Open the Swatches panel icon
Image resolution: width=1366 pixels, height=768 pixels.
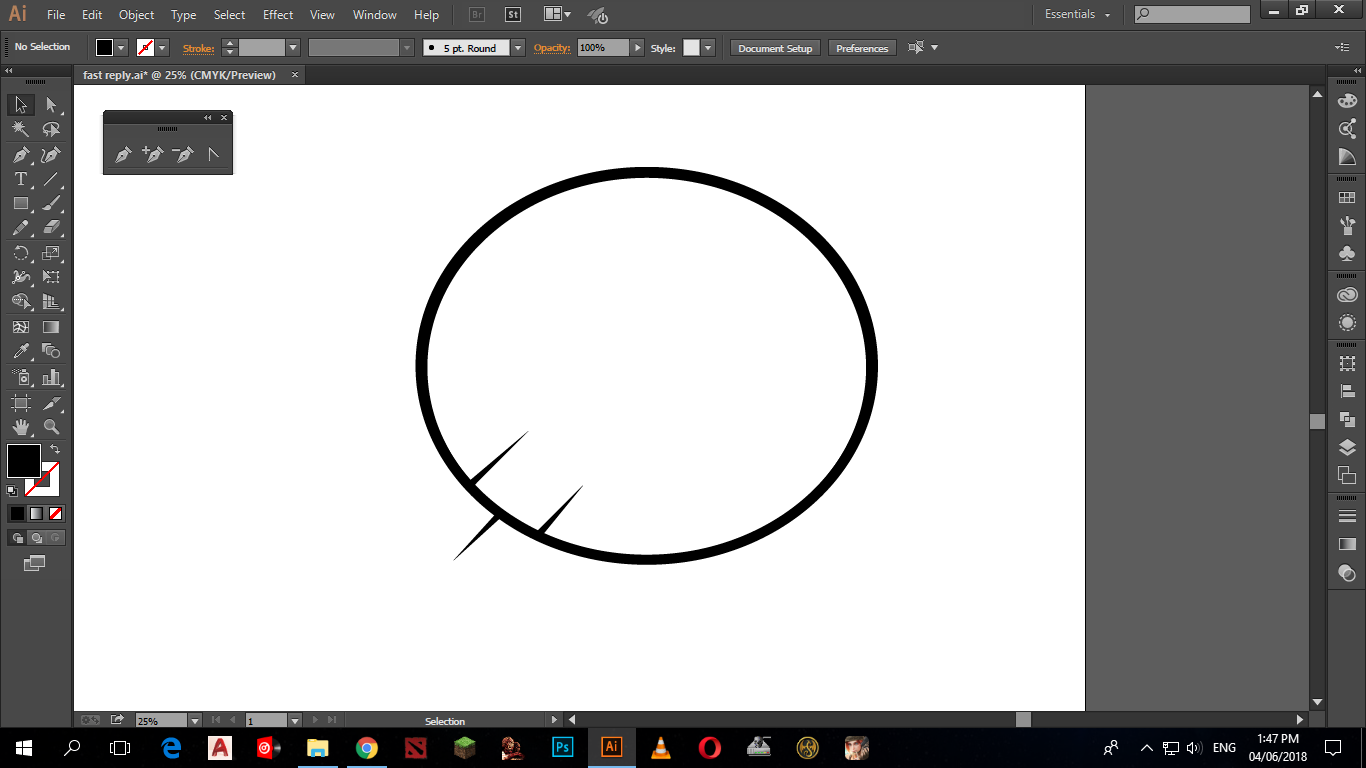(x=1347, y=198)
